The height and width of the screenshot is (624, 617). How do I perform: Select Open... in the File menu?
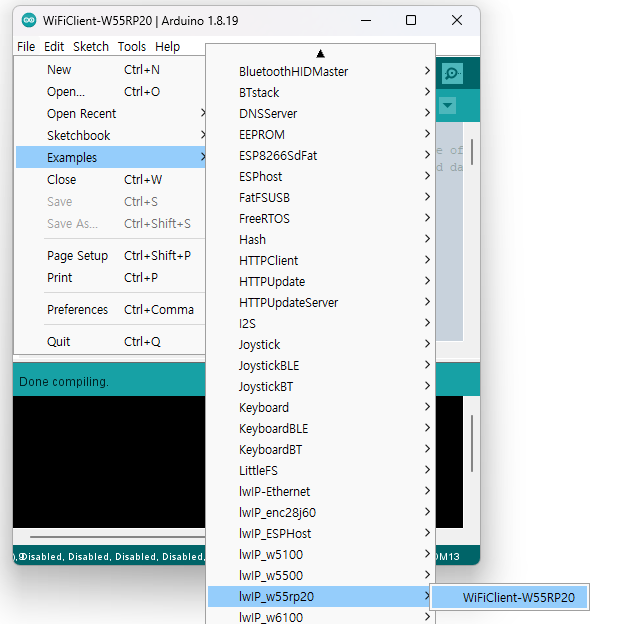[x=110, y=92]
